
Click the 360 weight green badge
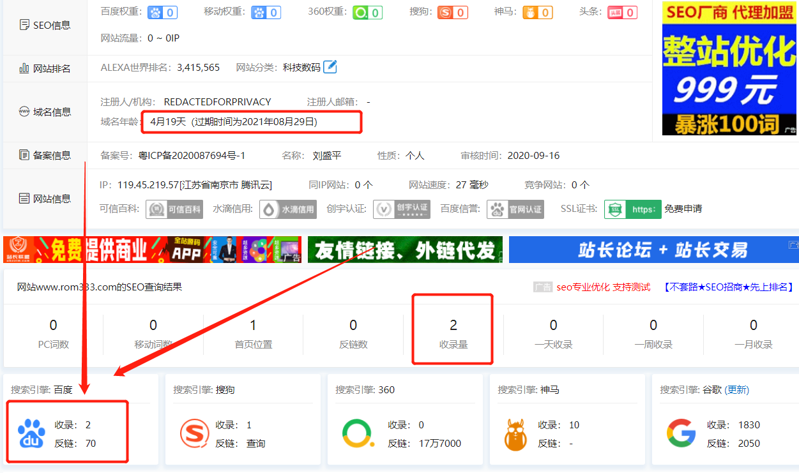[x=368, y=13]
